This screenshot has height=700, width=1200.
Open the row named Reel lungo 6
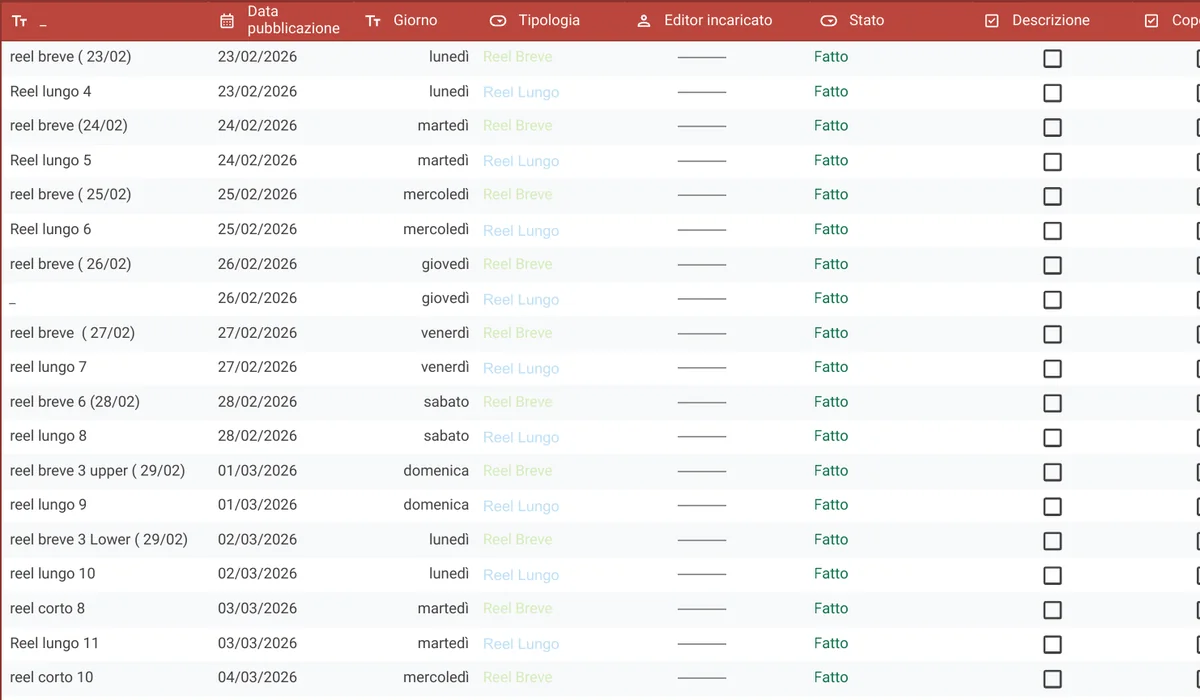50,229
